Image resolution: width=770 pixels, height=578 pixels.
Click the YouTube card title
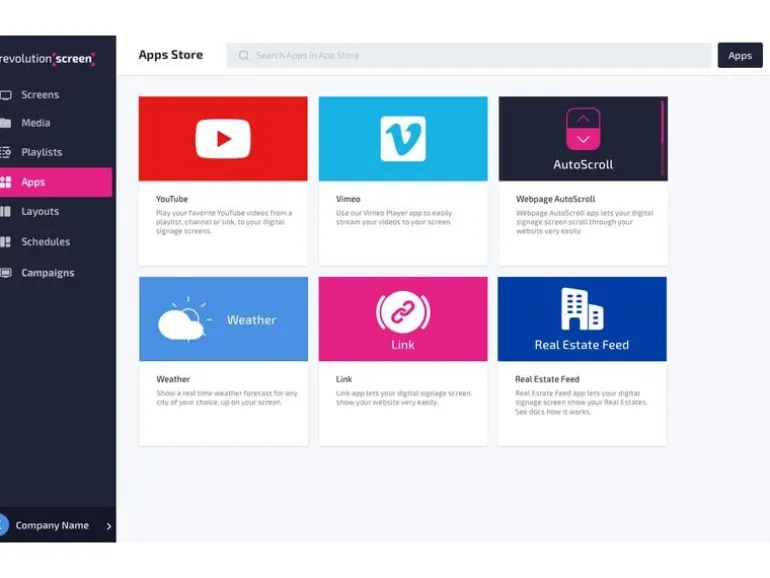[172, 199]
